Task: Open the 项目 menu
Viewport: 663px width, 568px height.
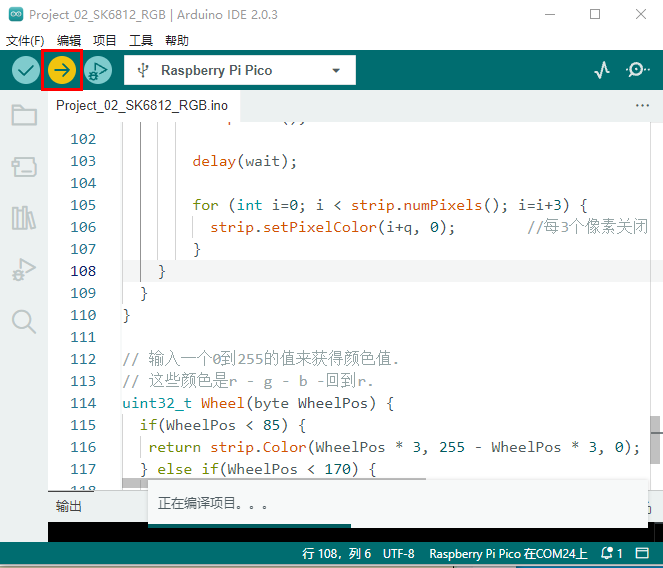Action: point(104,41)
